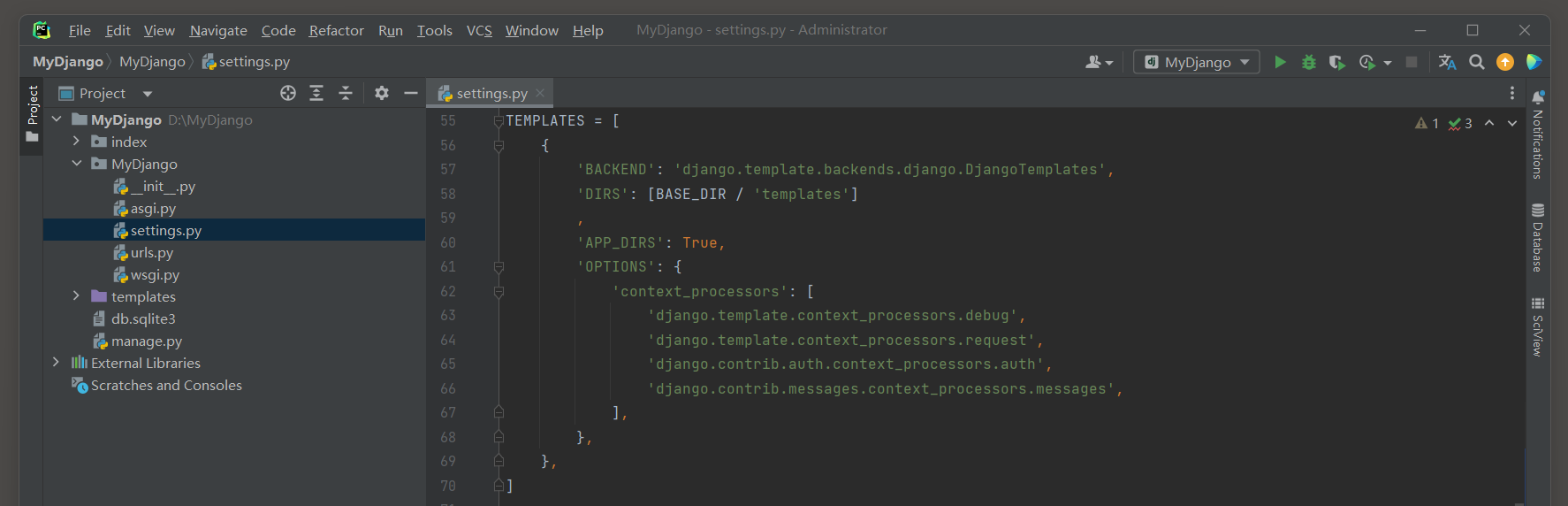Click the Debug bug icon
Screen dimensions: 1568x506
tap(1309, 62)
